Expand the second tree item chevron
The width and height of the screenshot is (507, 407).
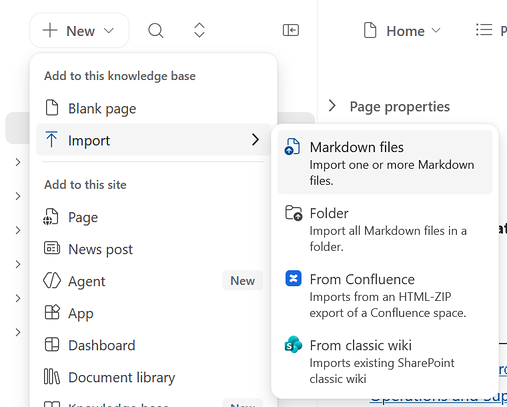(18, 196)
